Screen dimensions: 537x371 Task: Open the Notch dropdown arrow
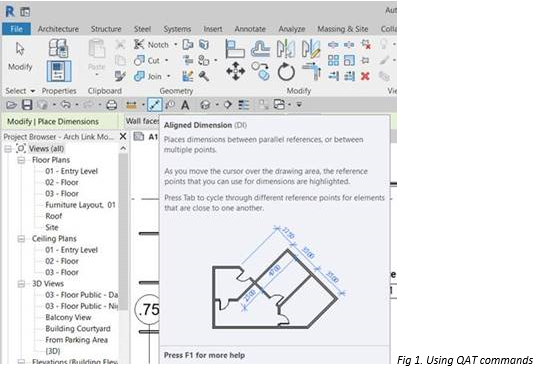tap(176, 45)
